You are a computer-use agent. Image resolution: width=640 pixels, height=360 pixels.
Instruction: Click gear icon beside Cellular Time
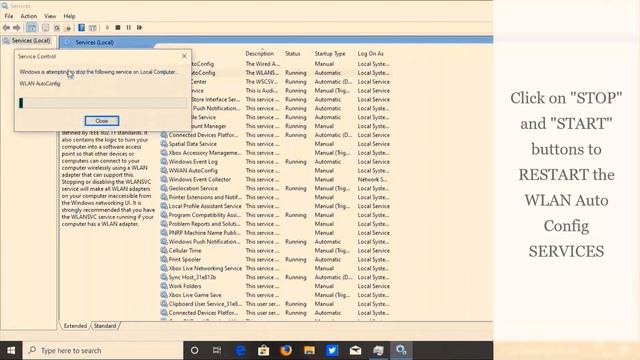[164, 251]
